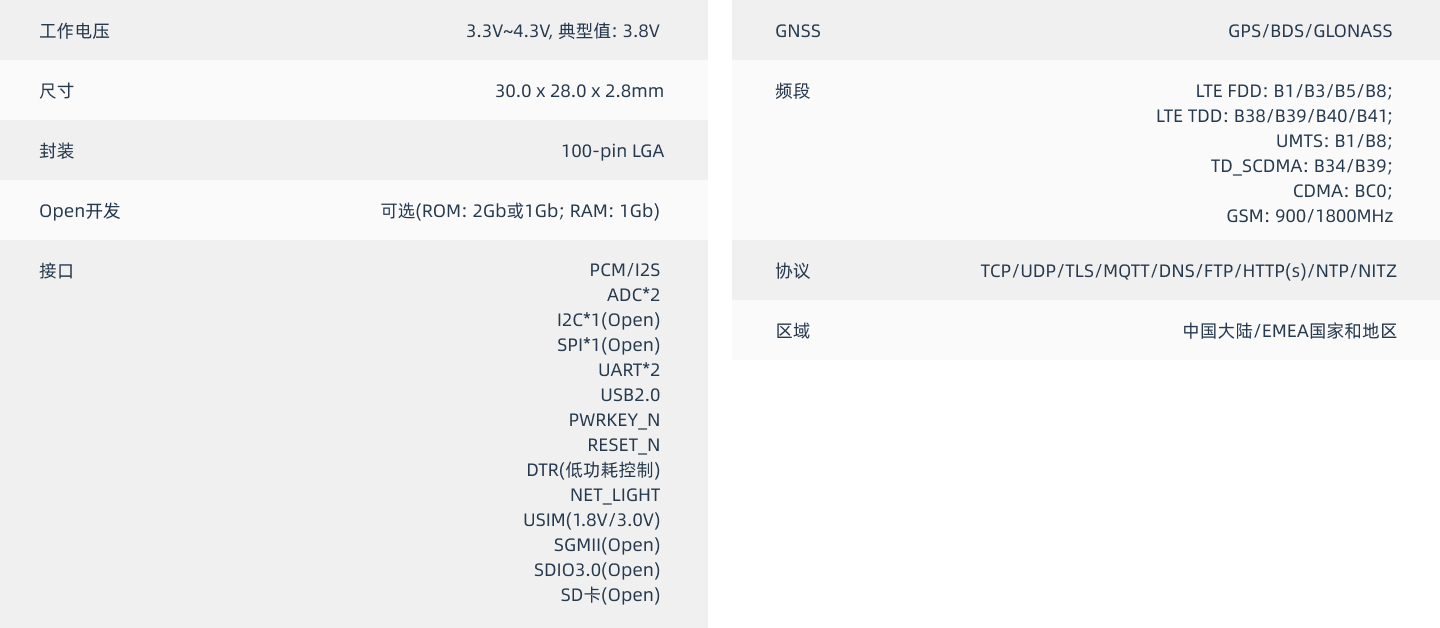Click the TCP/UDP/TLS protocol list
Screen dimensions: 1440x628
click(1188, 271)
